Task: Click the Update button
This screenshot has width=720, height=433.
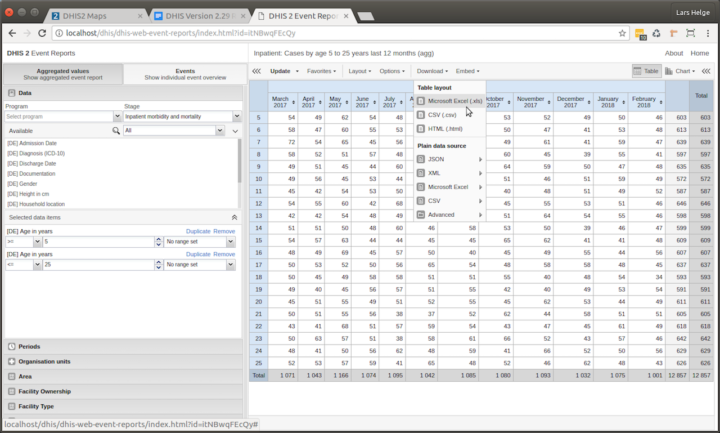Action: click(x=280, y=71)
